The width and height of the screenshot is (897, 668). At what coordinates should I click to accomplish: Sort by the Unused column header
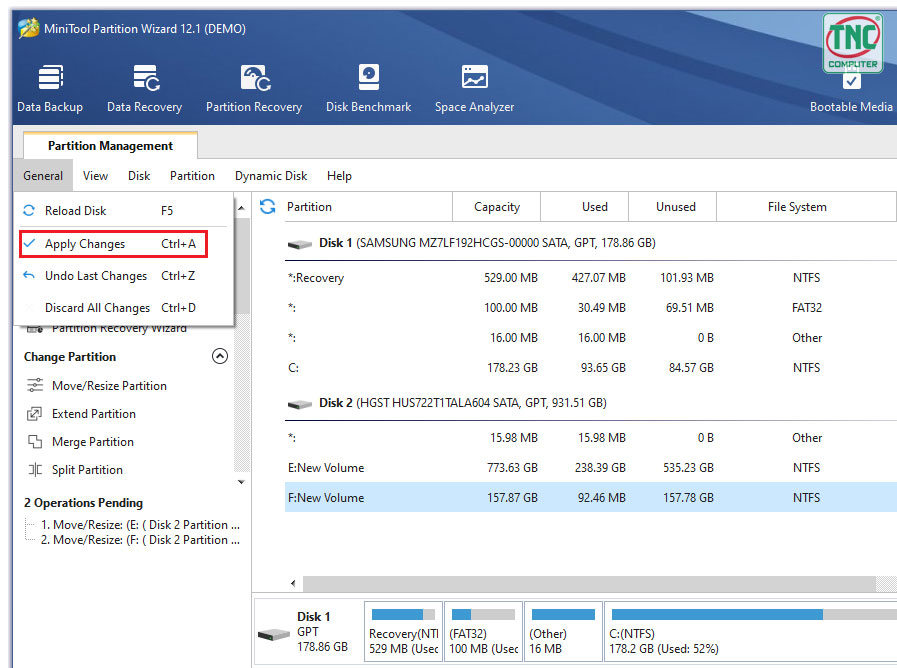point(673,206)
